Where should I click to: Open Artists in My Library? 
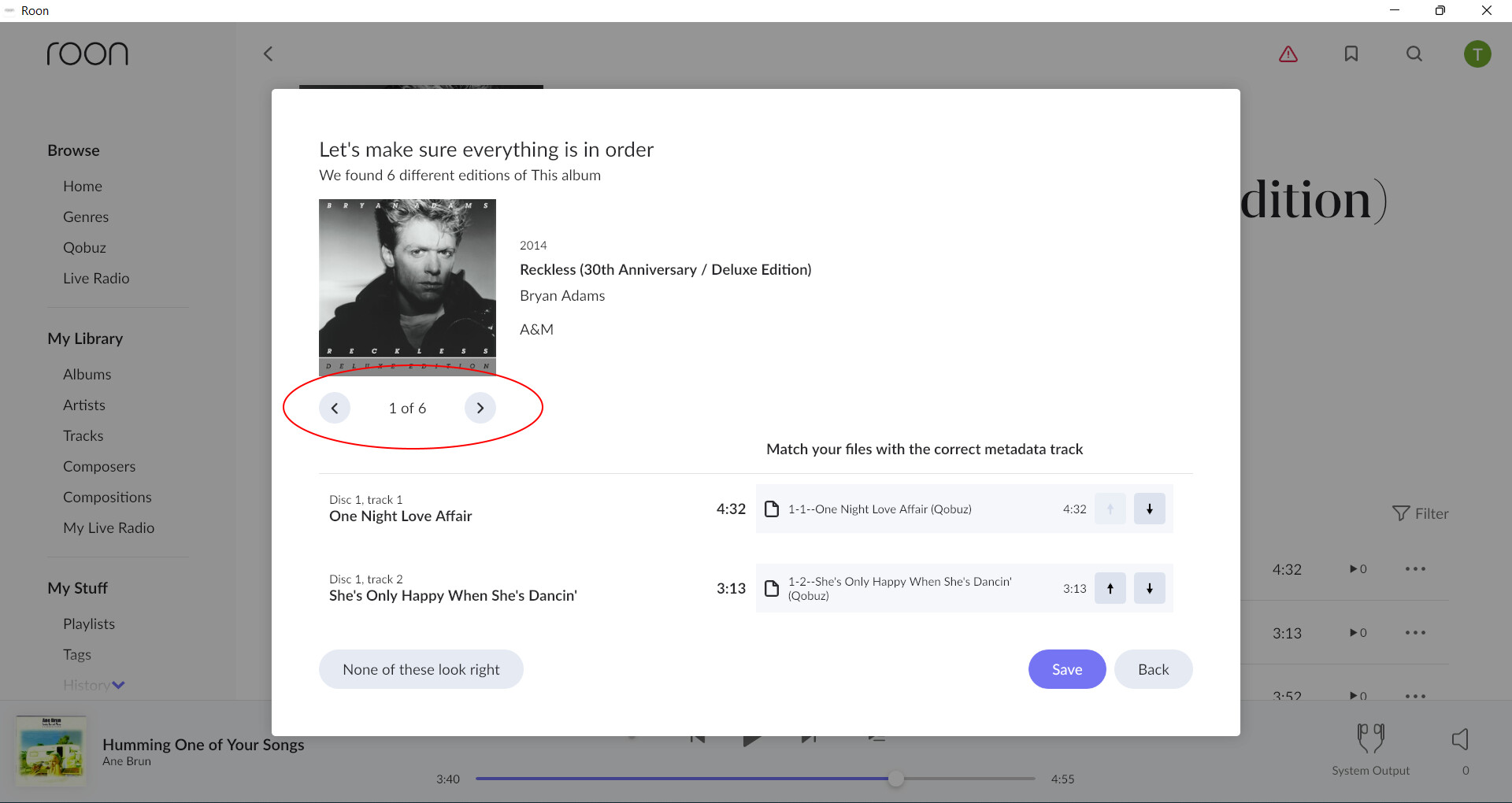84,405
